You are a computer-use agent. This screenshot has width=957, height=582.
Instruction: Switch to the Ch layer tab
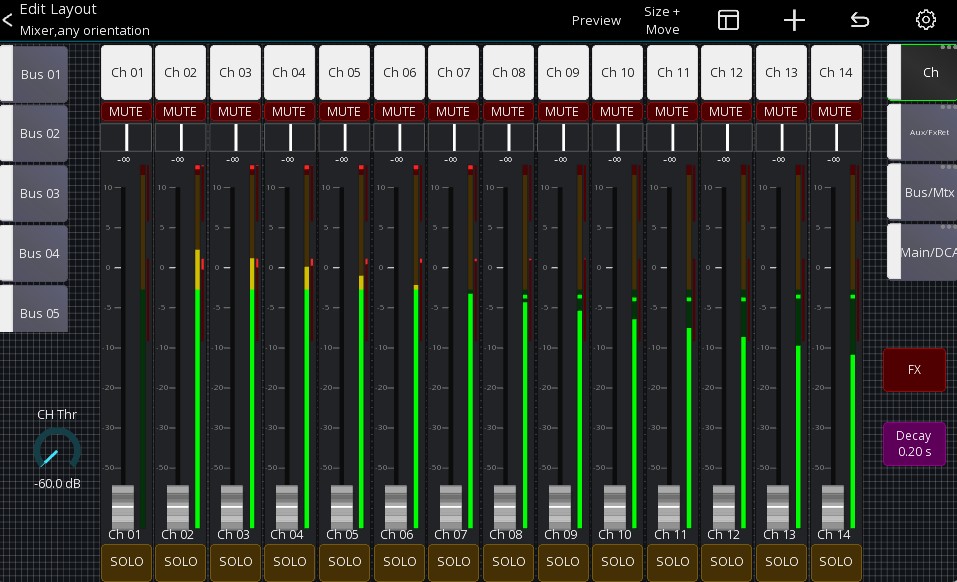pos(922,72)
